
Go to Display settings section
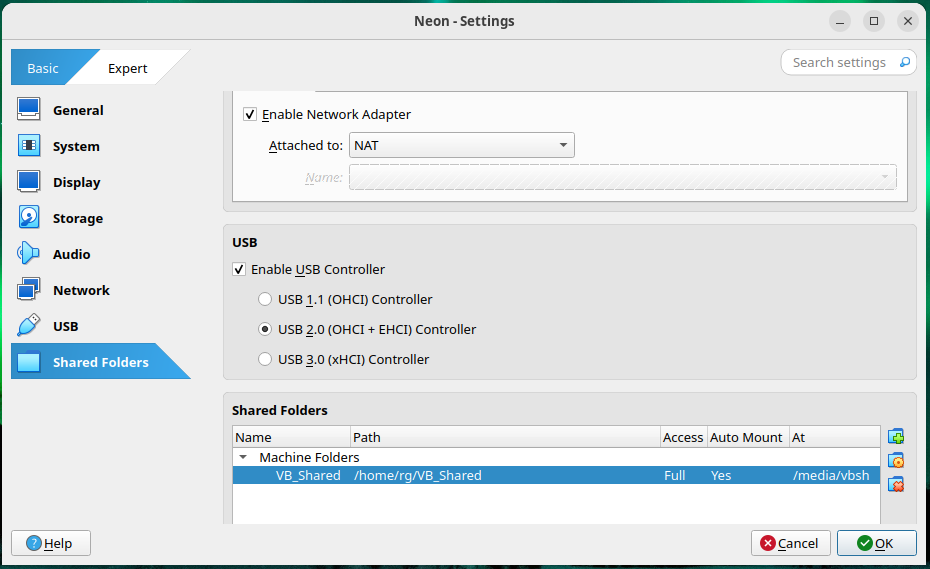click(76, 182)
